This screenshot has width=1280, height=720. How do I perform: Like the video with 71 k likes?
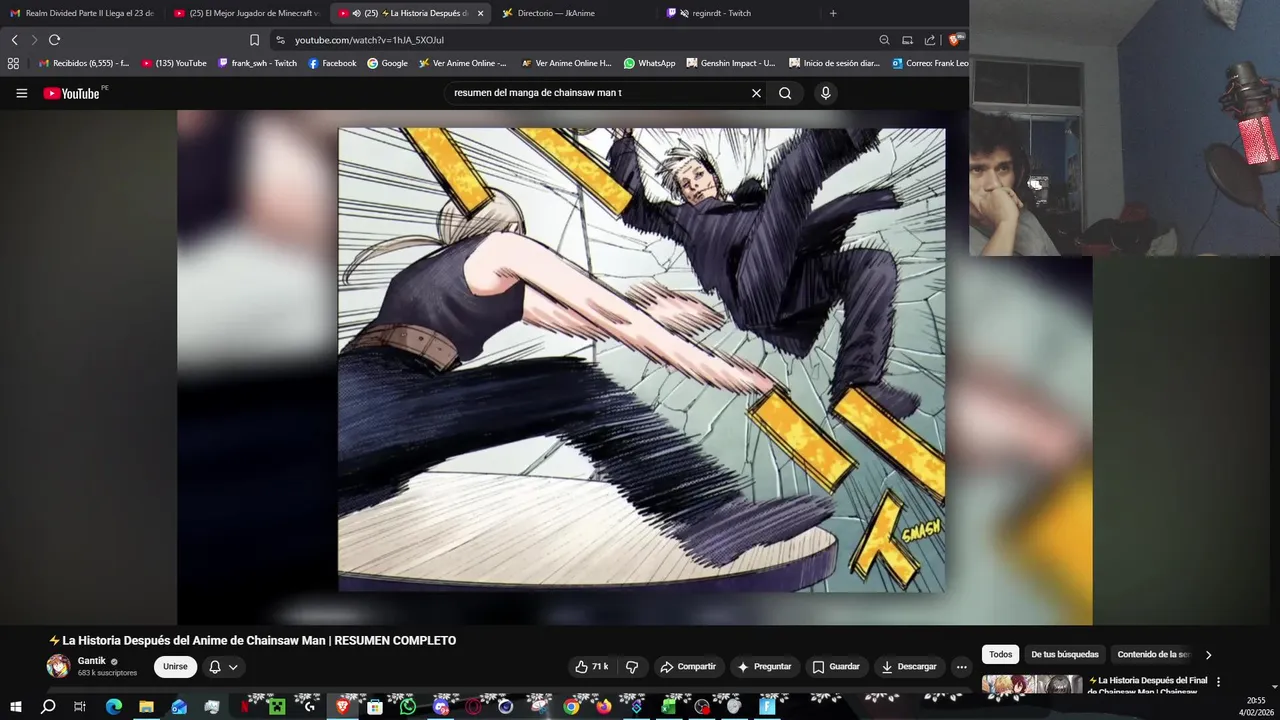(x=591, y=667)
